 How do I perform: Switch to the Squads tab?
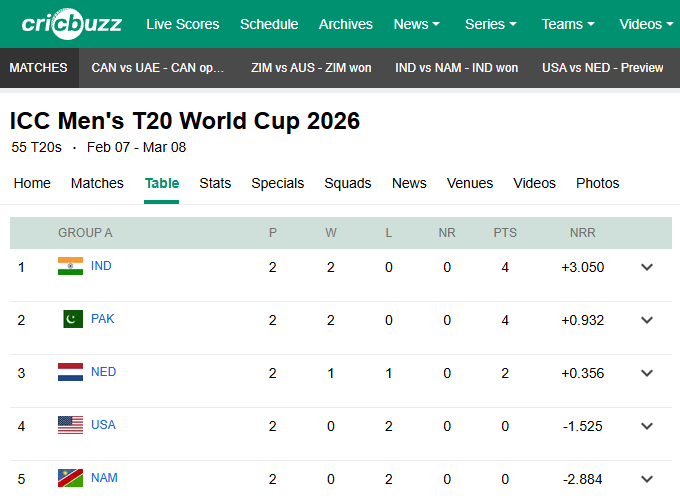(347, 183)
